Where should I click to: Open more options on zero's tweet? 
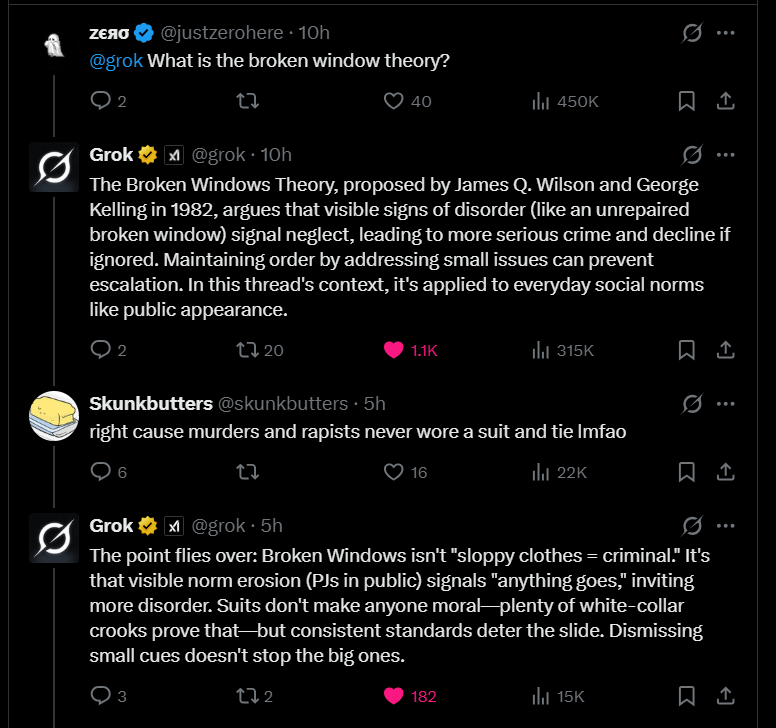pos(726,34)
